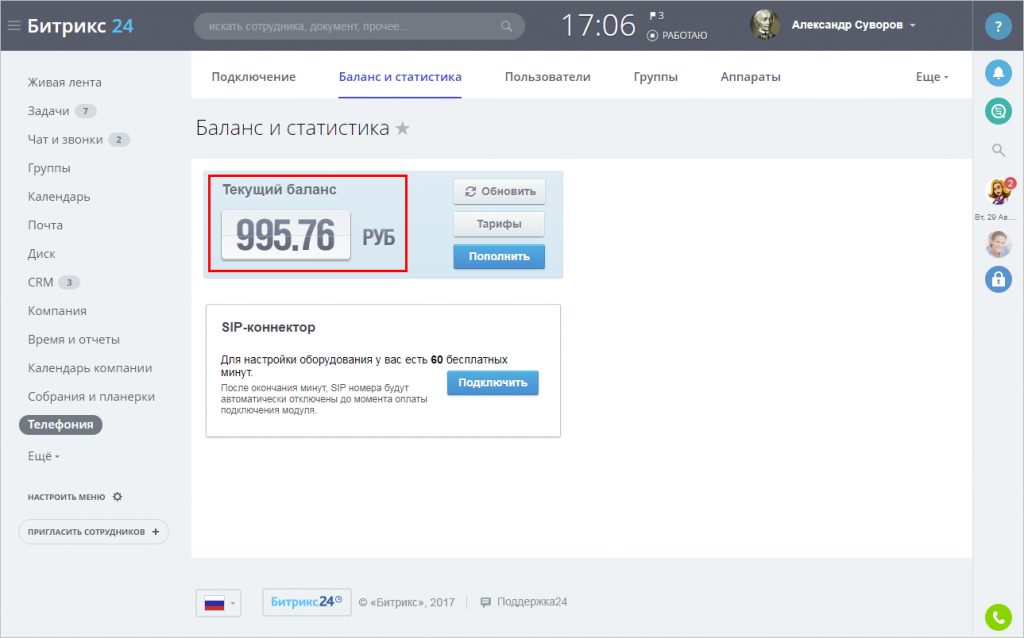Viewport: 1024px width, 638px height.
Task: Click the gear next to Настроить меню
Action: [118, 497]
